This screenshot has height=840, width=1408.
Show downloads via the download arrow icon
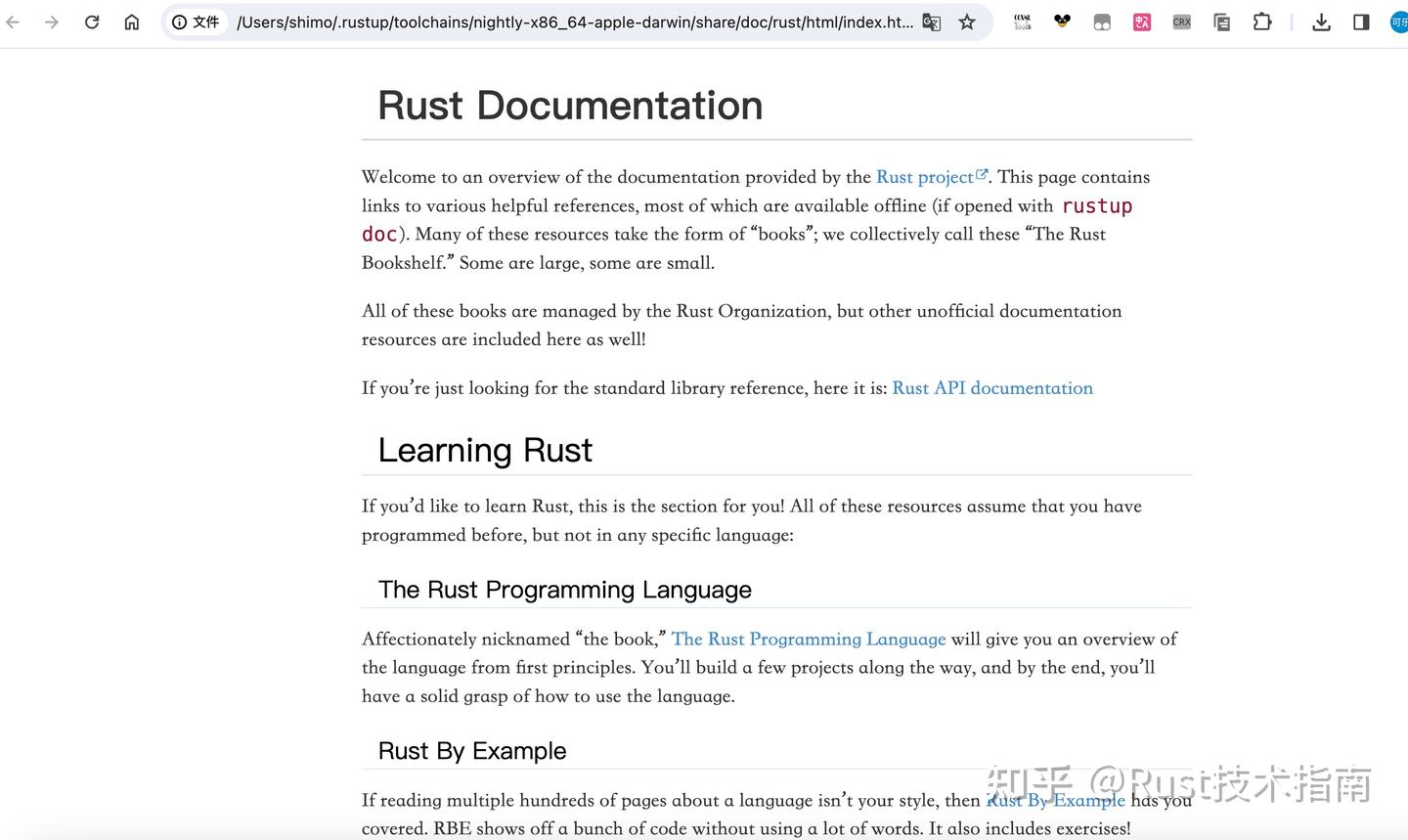point(1322,22)
